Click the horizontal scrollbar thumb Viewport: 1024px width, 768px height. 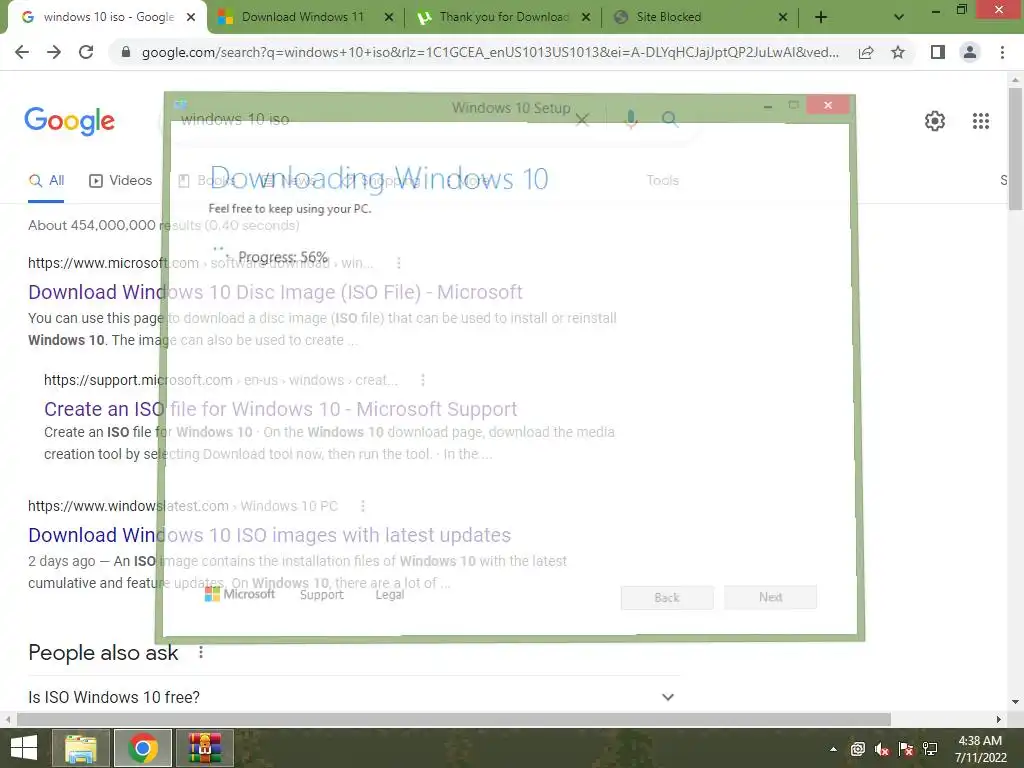[454, 719]
